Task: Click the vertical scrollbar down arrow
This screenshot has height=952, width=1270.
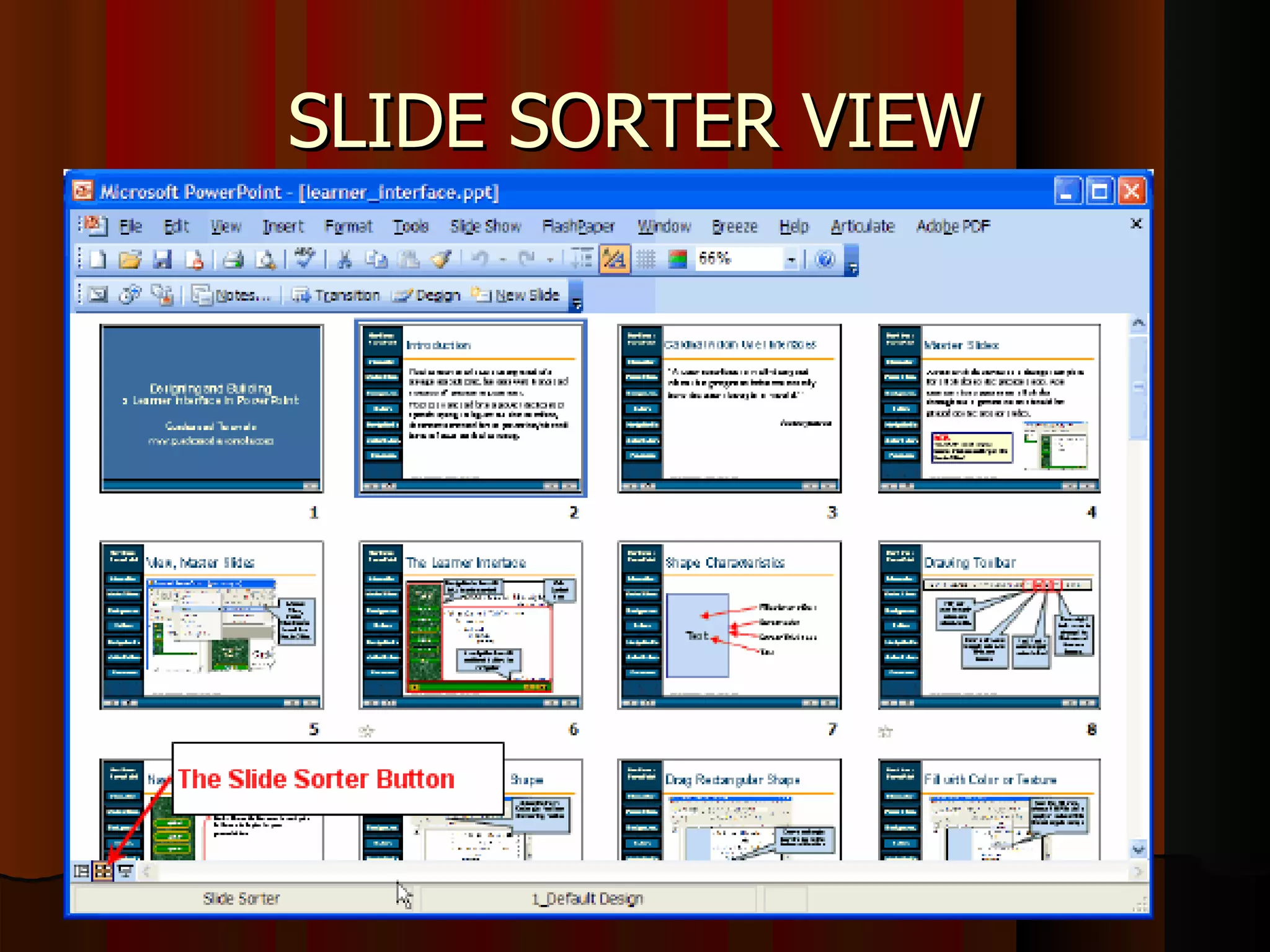Action: click(x=1138, y=849)
